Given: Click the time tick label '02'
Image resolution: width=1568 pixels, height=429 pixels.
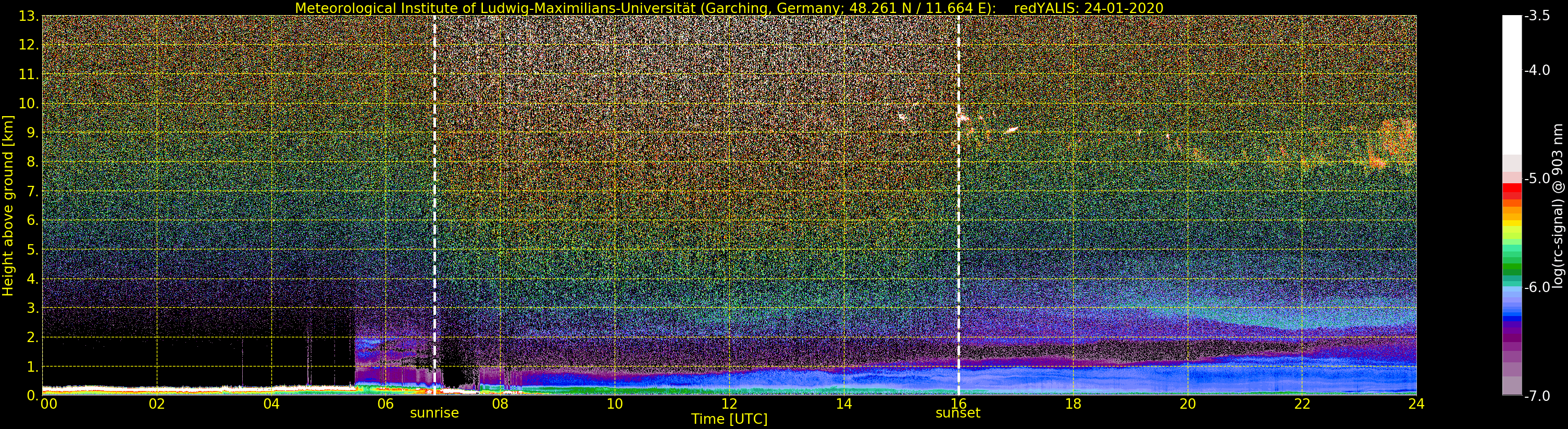Looking at the screenshot, I should [157, 404].
